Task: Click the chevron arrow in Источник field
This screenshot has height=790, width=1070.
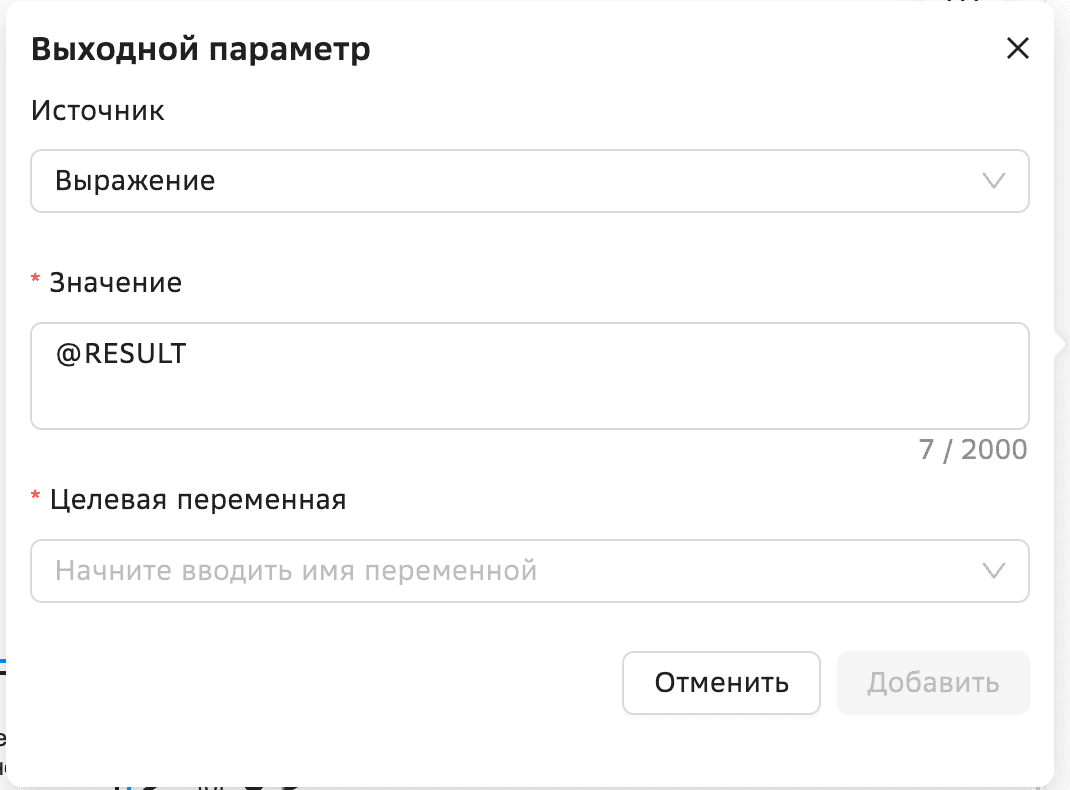Action: 993,181
